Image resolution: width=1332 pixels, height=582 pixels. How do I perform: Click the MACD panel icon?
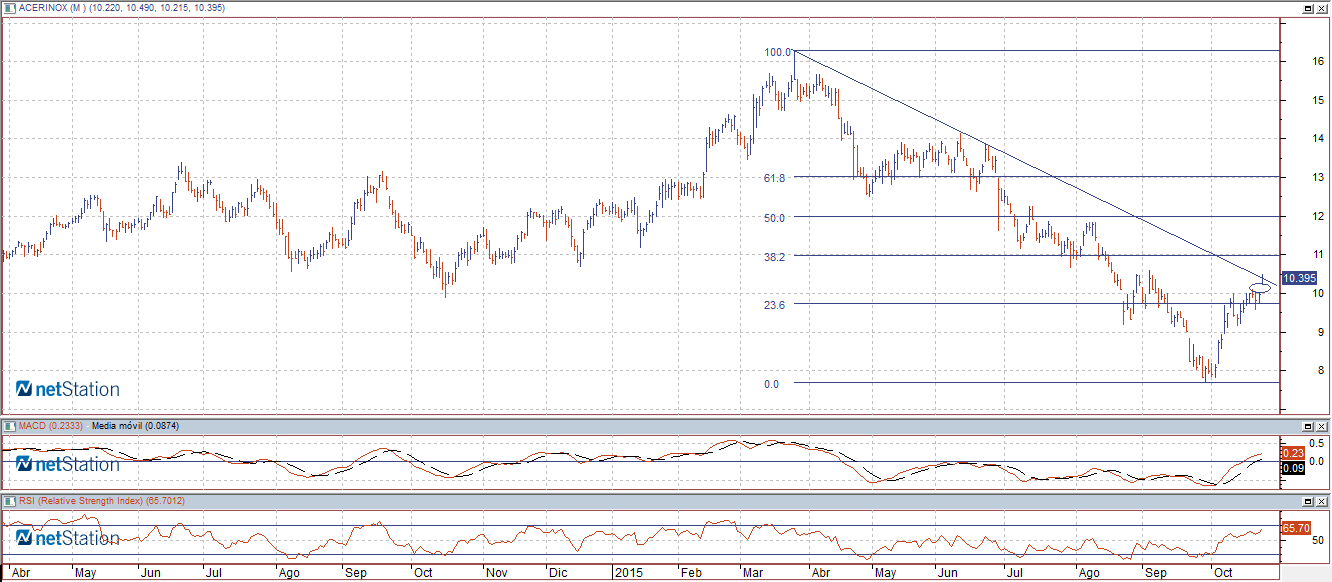pyautogui.click(x=10, y=426)
